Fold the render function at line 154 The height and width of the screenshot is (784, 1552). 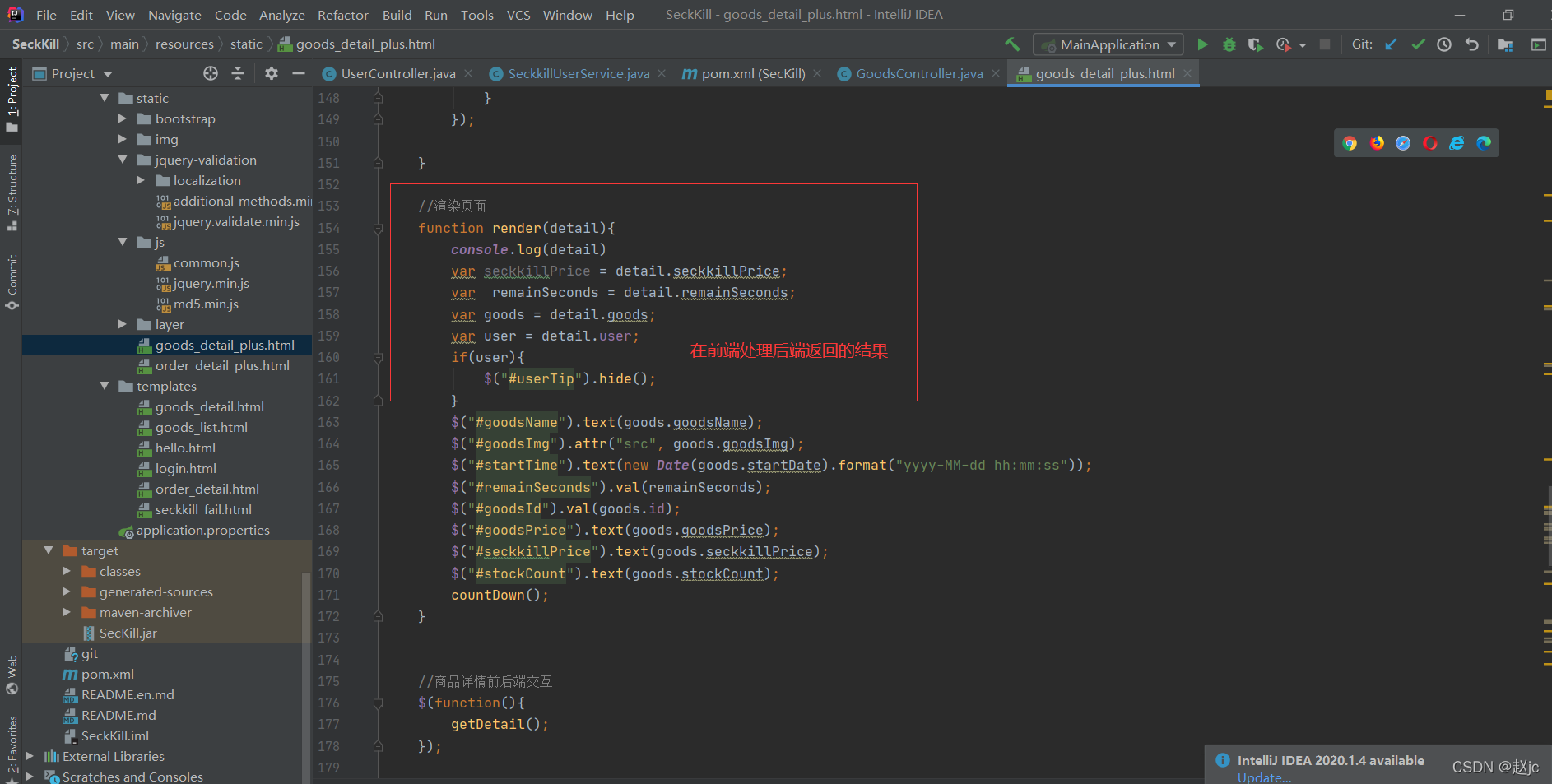(378, 228)
